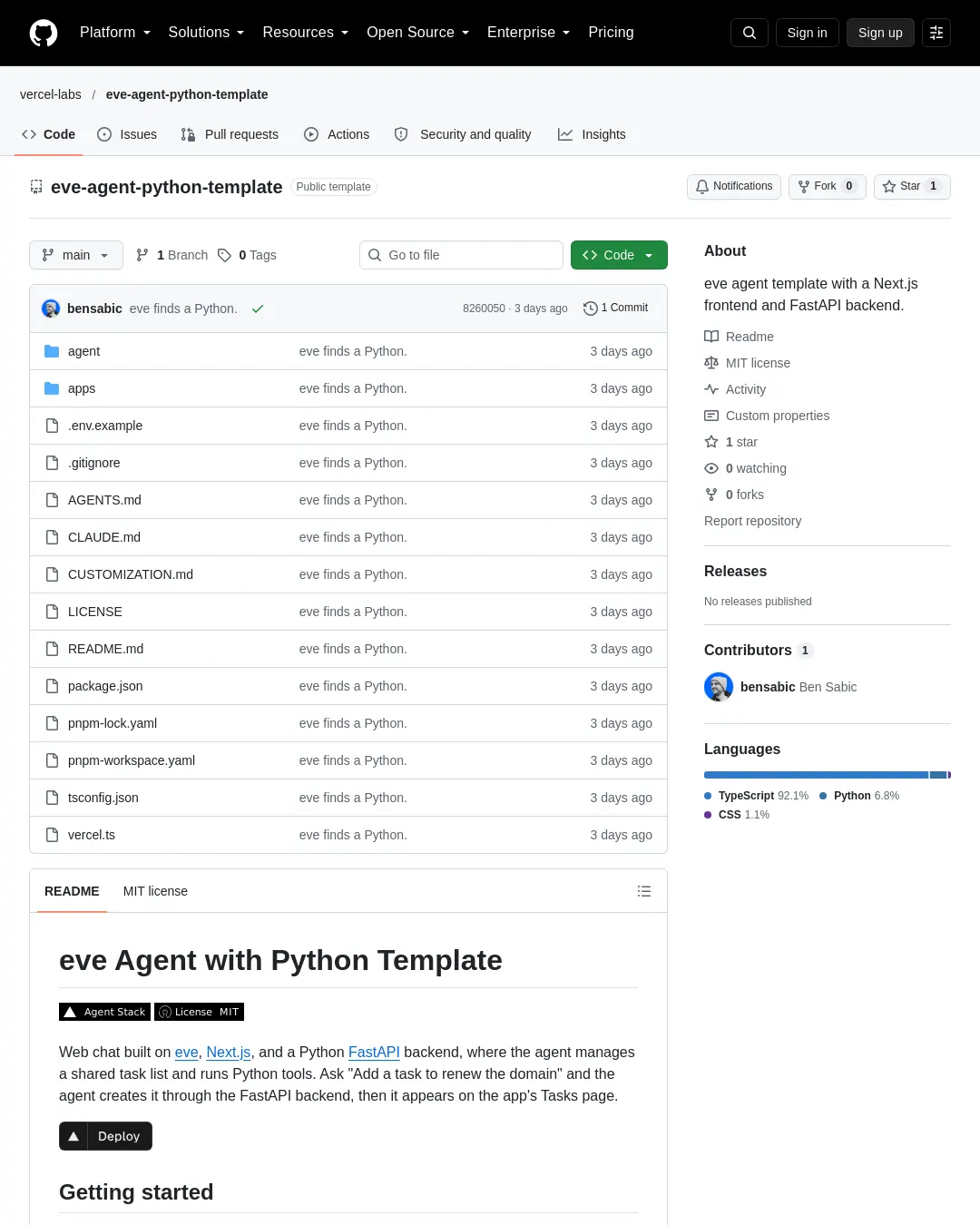980x1225 pixels.
Task: Open the README outline list icon
Action: point(644,891)
